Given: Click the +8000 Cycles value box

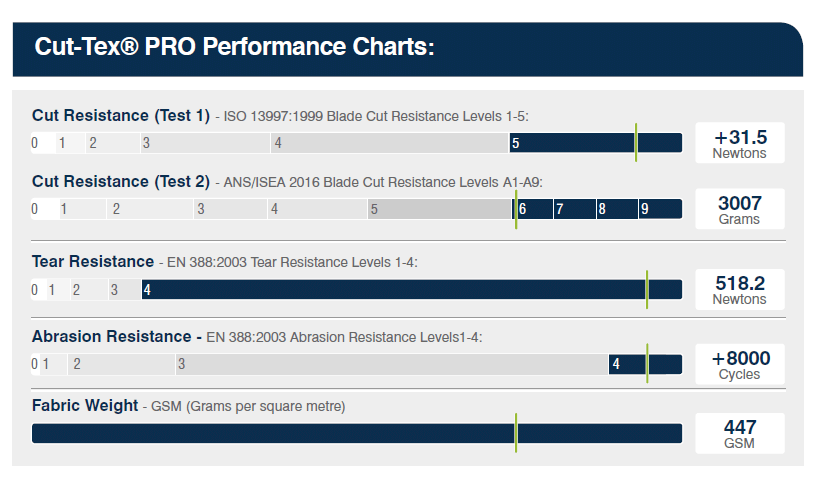Looking at the screenshot, I should (740, 364).
